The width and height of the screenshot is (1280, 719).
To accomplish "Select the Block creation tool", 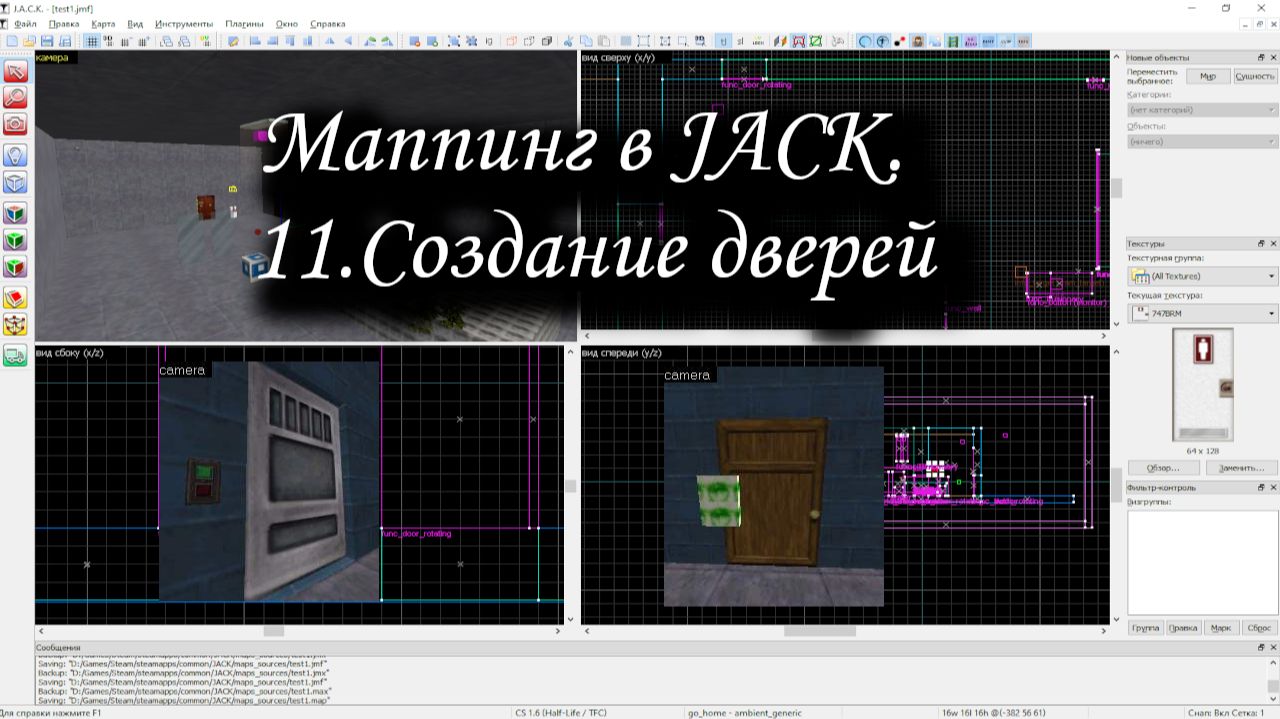I will [x=15, y=183].
